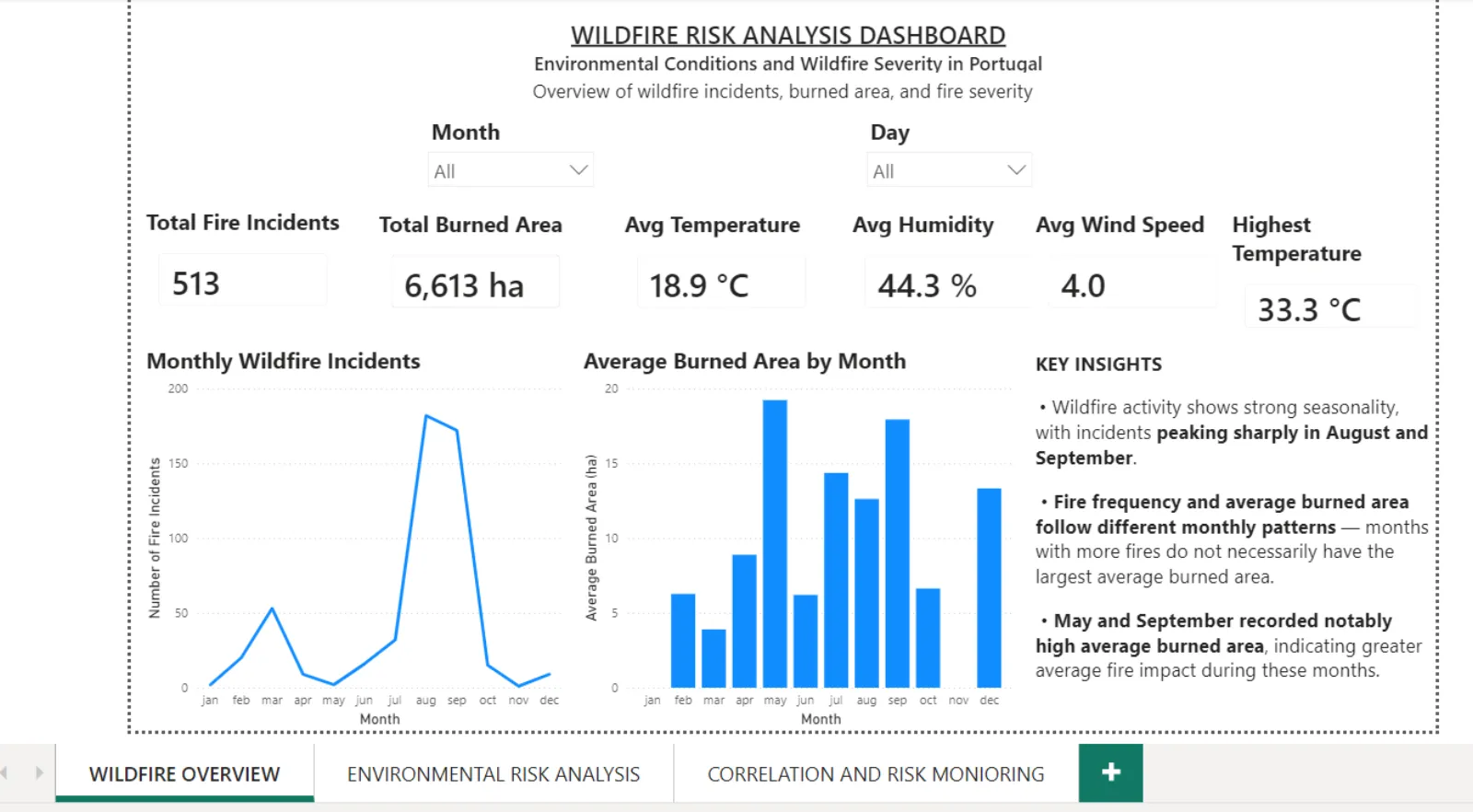Image resolution: width=1473 pixels, height=812 pixels.
Task: Click the KEY INSIGHTS heading
Action: [x=1098, y=365]
